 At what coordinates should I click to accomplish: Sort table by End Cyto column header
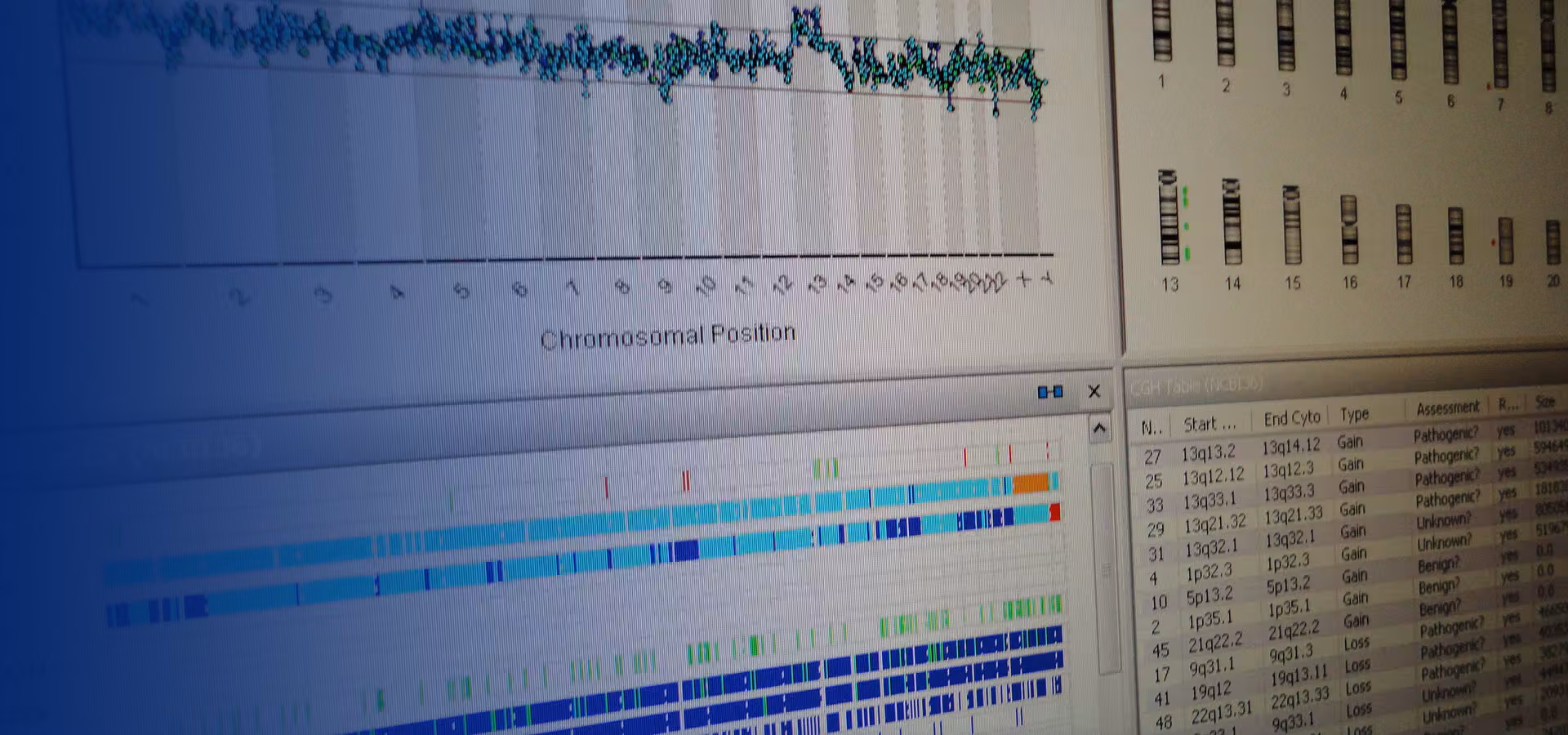pos(1291,419)
